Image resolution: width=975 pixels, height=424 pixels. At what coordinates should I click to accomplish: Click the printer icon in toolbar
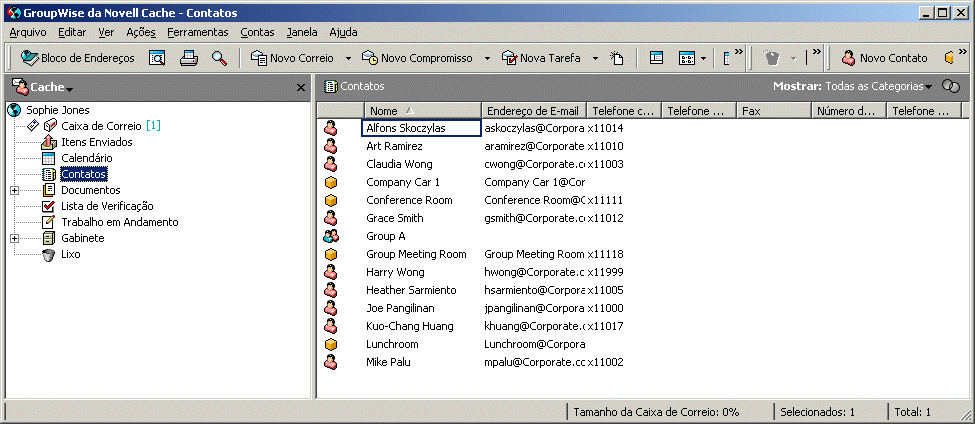coord(188,58)
